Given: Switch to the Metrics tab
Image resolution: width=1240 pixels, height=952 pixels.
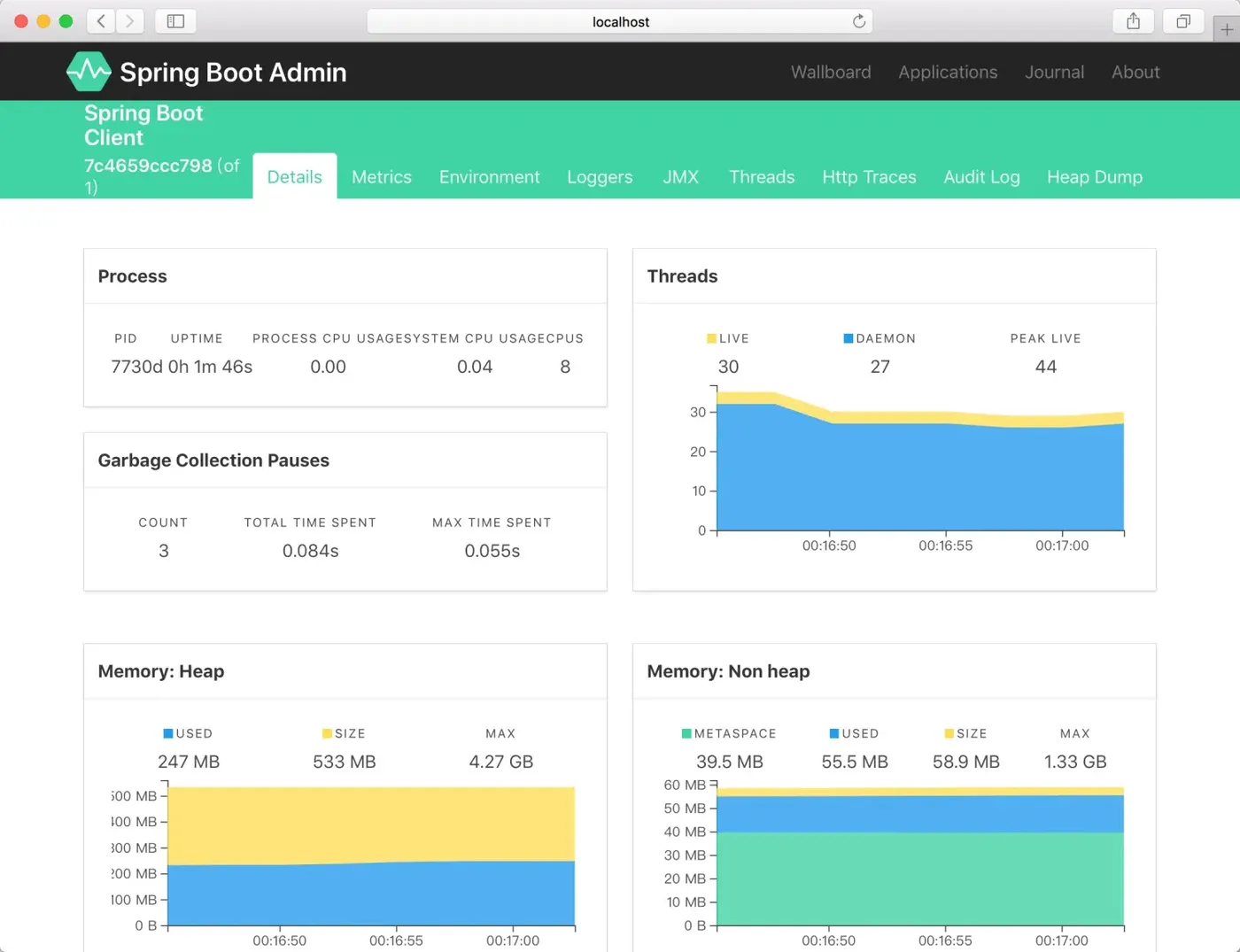Looking at the screenshot, I should tap(382, 176).
